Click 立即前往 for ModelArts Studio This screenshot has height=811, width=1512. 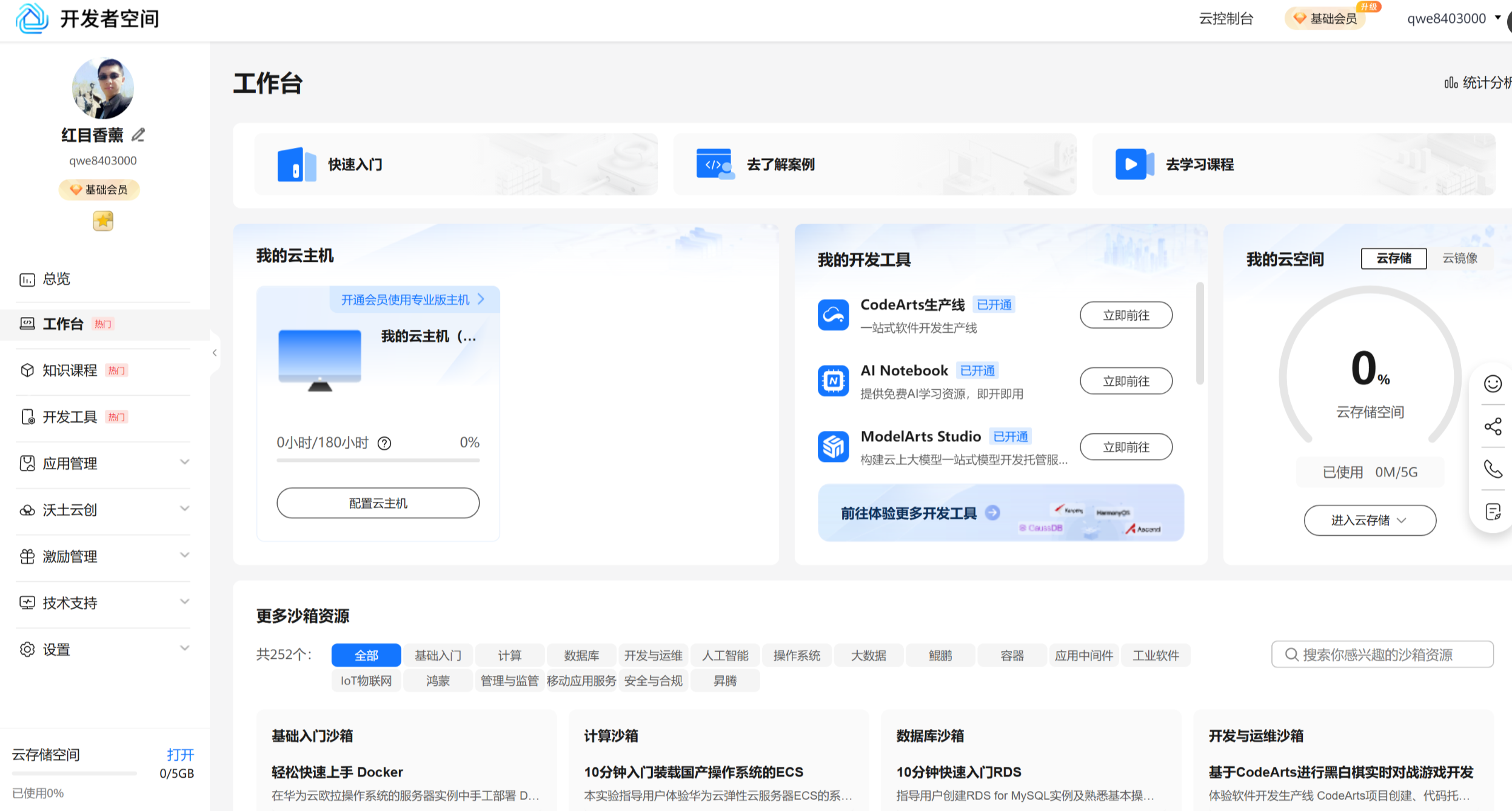tap(1126, 447)
